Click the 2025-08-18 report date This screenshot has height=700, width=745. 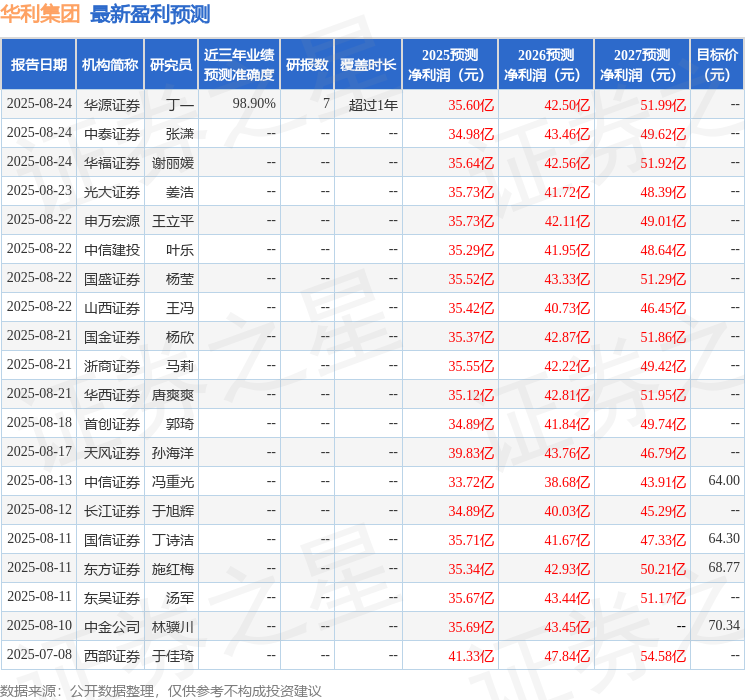point(39,422)
